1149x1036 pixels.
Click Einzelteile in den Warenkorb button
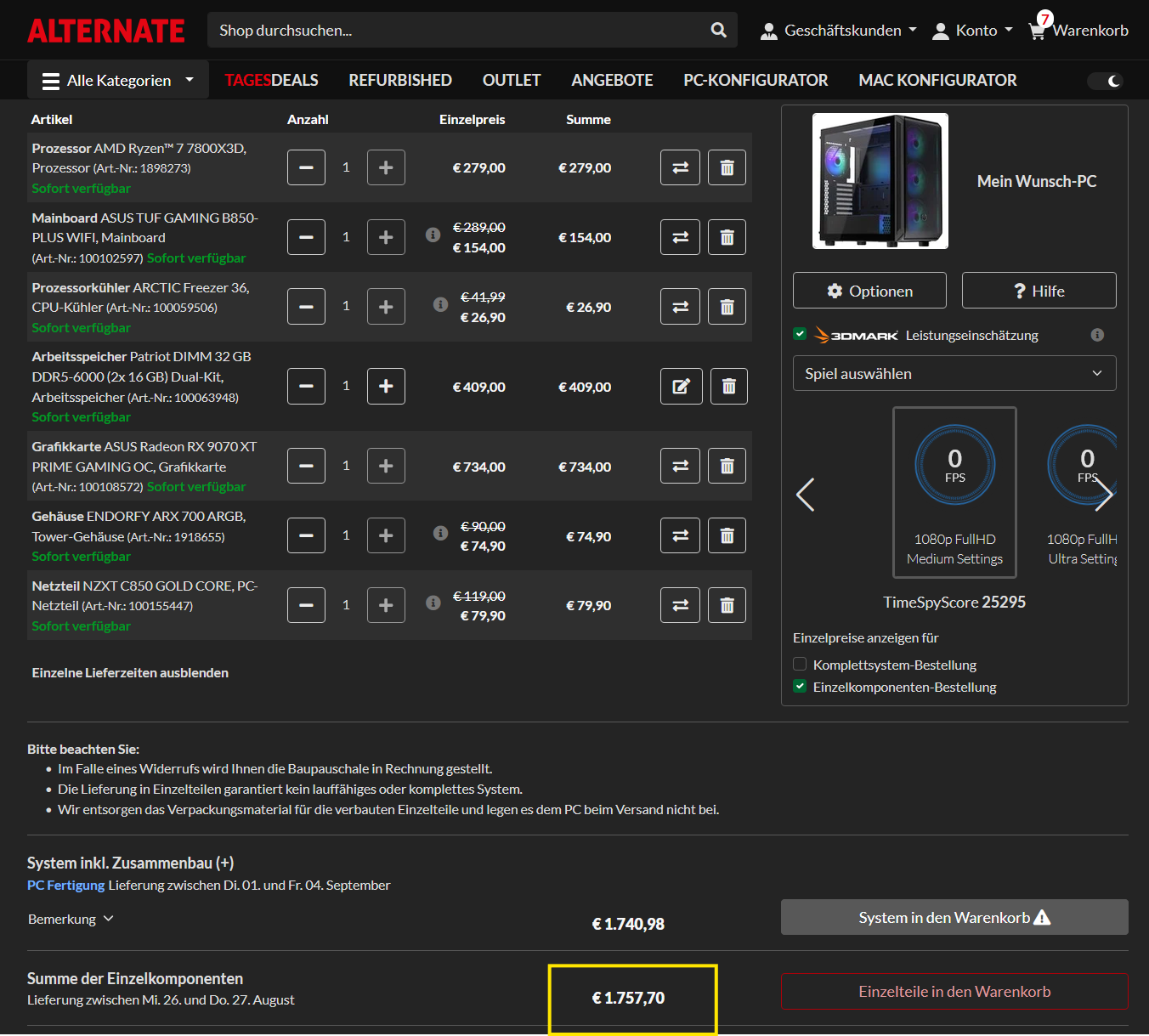[x=954, y=991]
